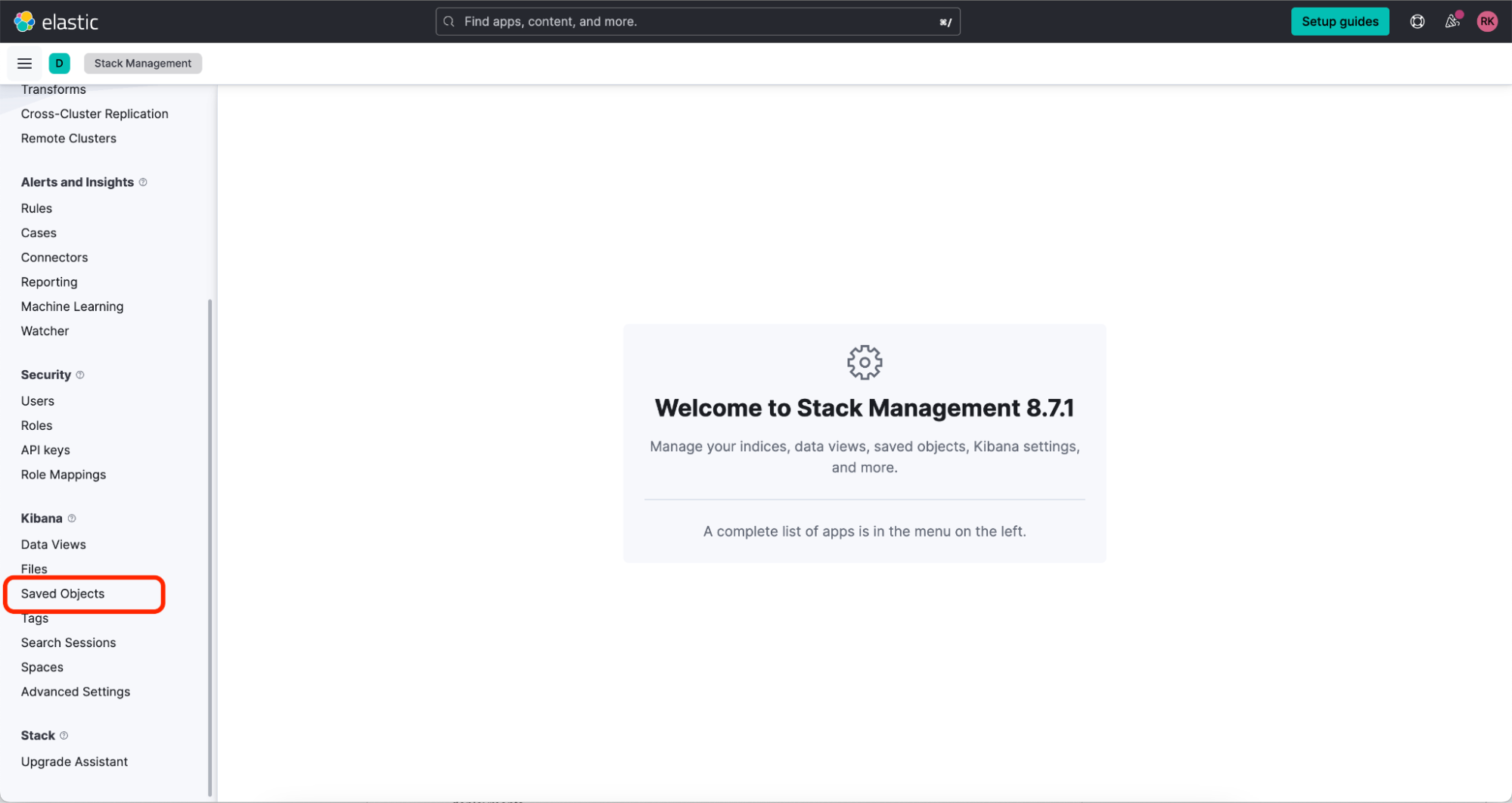Image resolution: width=1512 pixels, height=803 pixels.
Task: Open the newsfeed notifications icon
Action: pos(1452,21)
